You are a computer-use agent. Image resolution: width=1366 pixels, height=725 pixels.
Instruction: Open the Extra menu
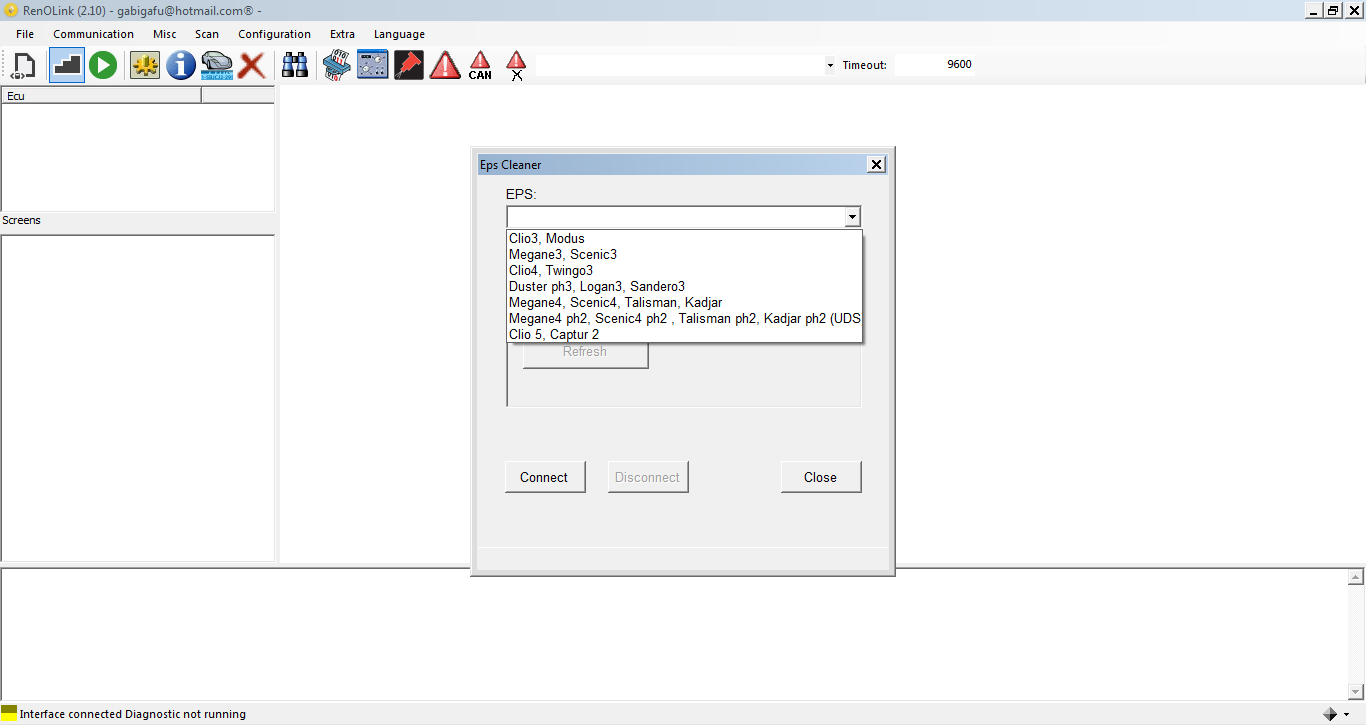(x=342, y=34)
